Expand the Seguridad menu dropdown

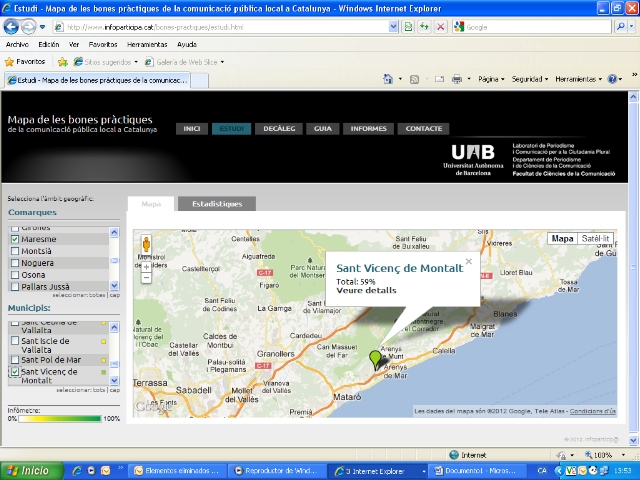tap(530, 79)
